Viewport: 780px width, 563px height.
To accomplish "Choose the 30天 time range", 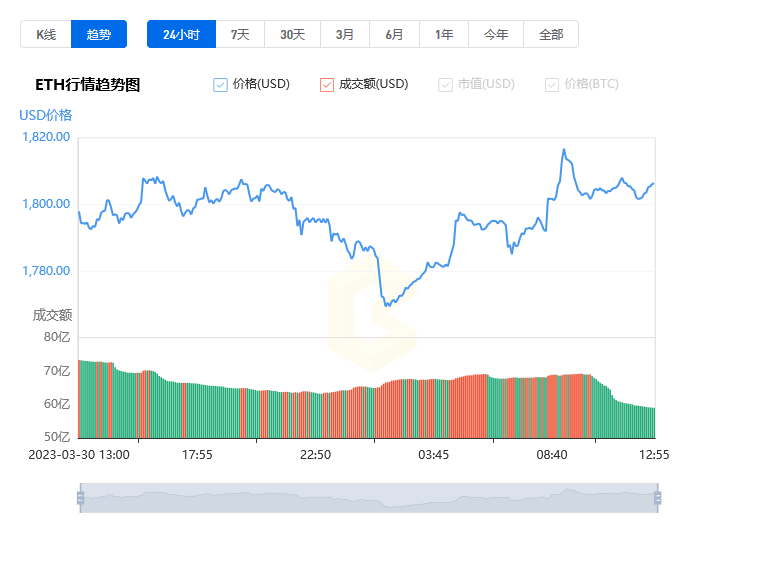I will (292, 34).
